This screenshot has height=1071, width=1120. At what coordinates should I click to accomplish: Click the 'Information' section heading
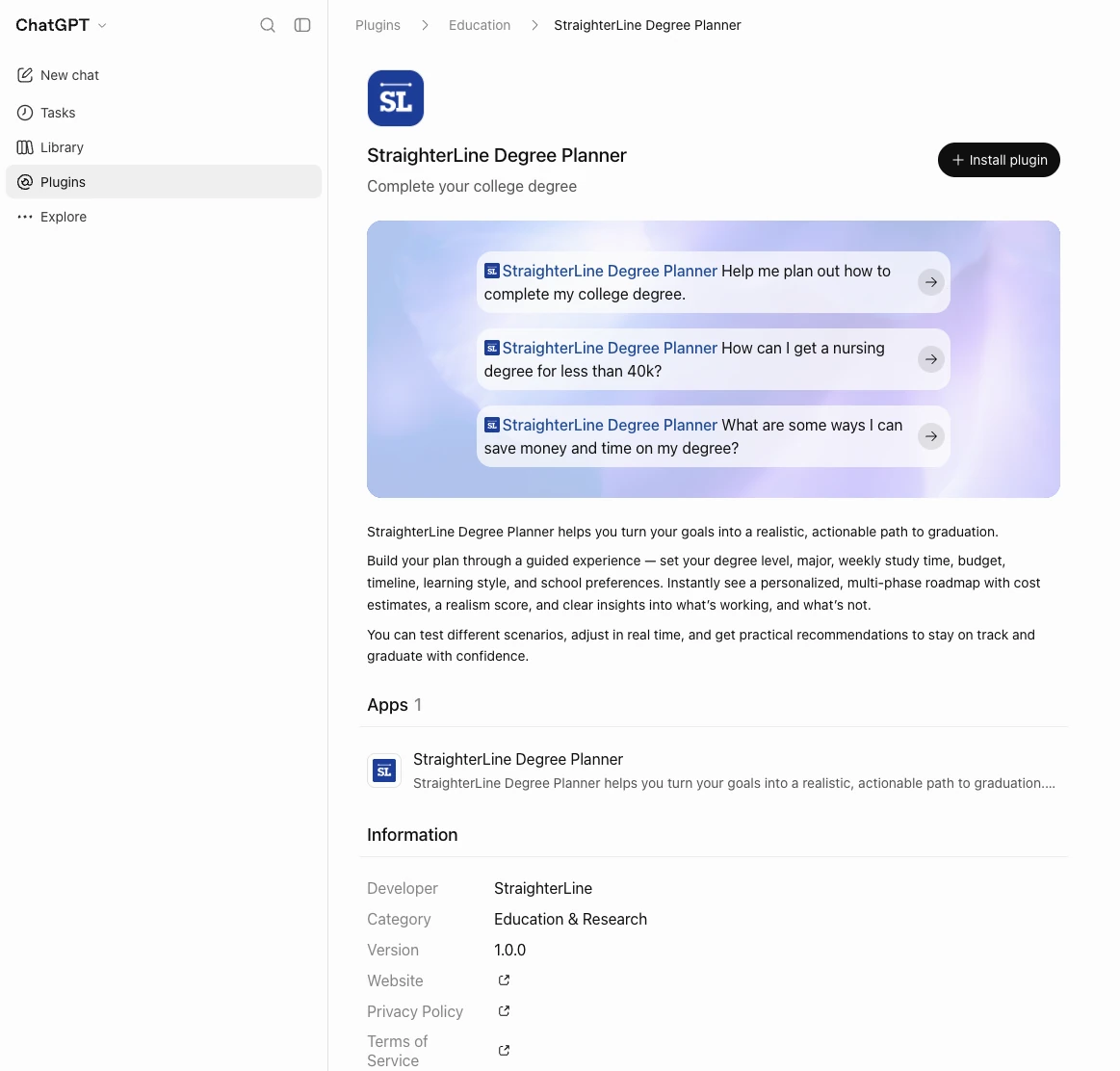412,835
